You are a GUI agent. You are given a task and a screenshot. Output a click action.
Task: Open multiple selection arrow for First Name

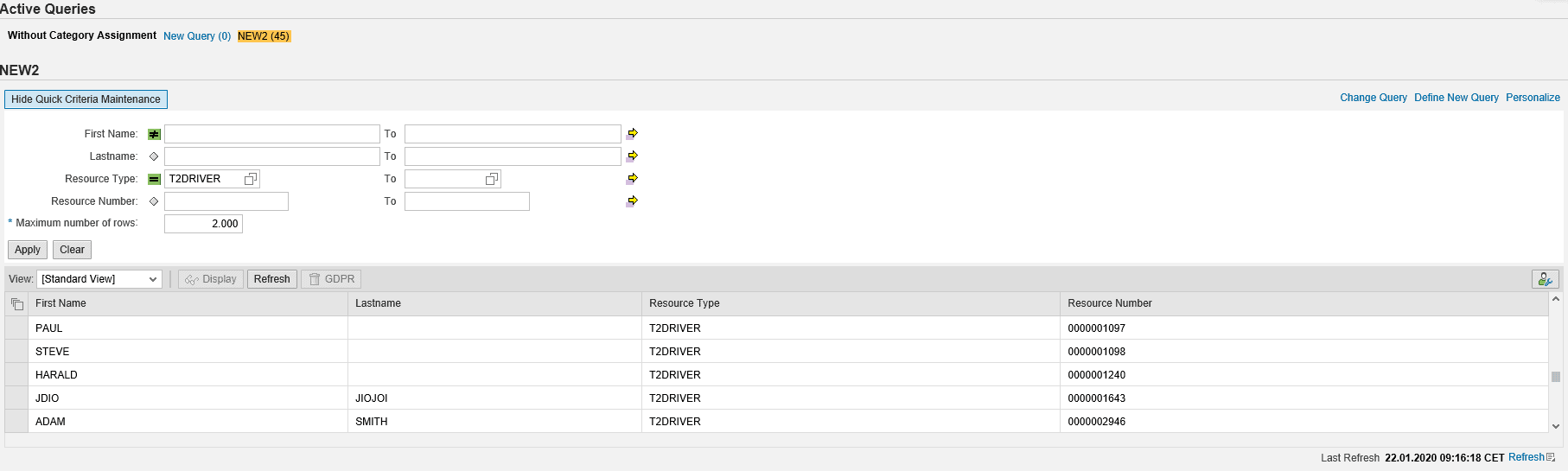632,133
